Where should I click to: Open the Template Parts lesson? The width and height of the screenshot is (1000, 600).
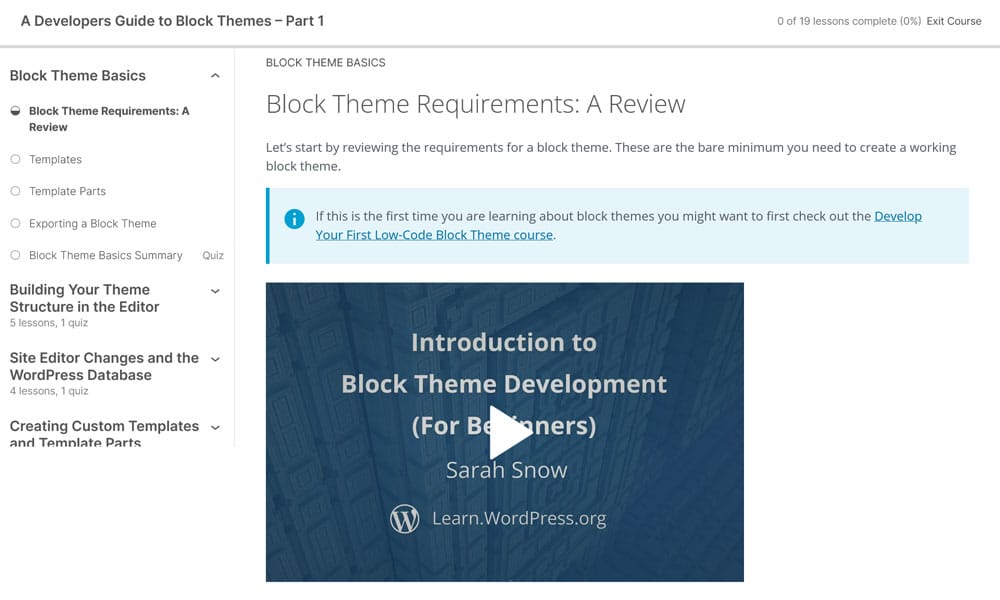[x=67, y=191]
